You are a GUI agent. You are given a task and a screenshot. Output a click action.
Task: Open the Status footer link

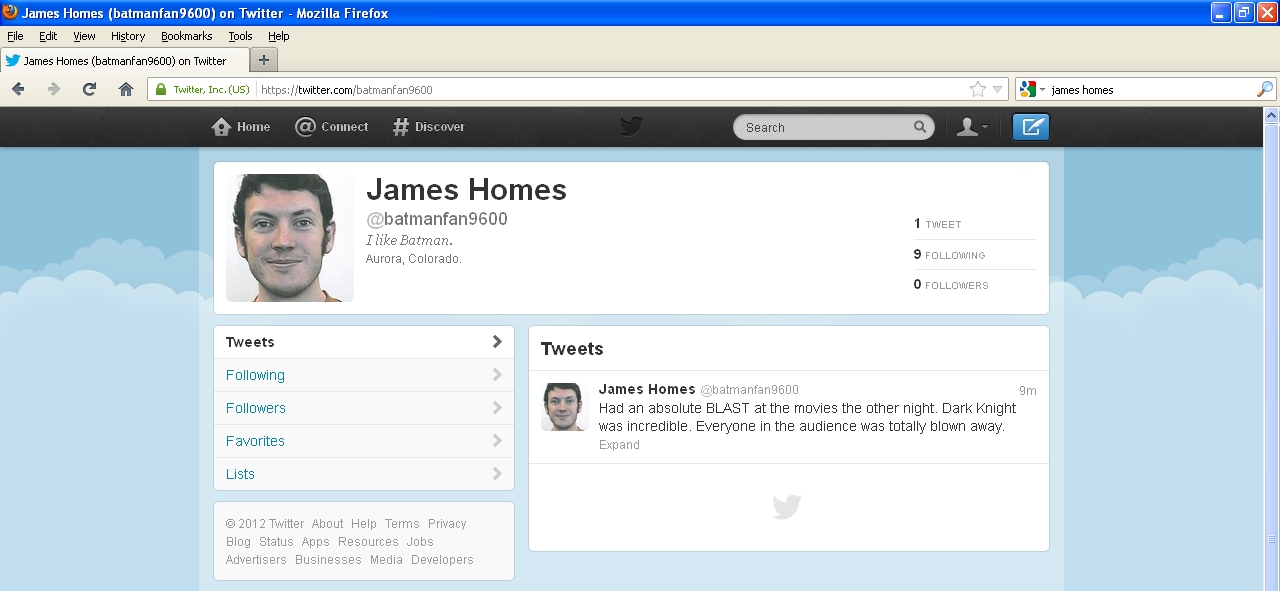click(276, 542)
